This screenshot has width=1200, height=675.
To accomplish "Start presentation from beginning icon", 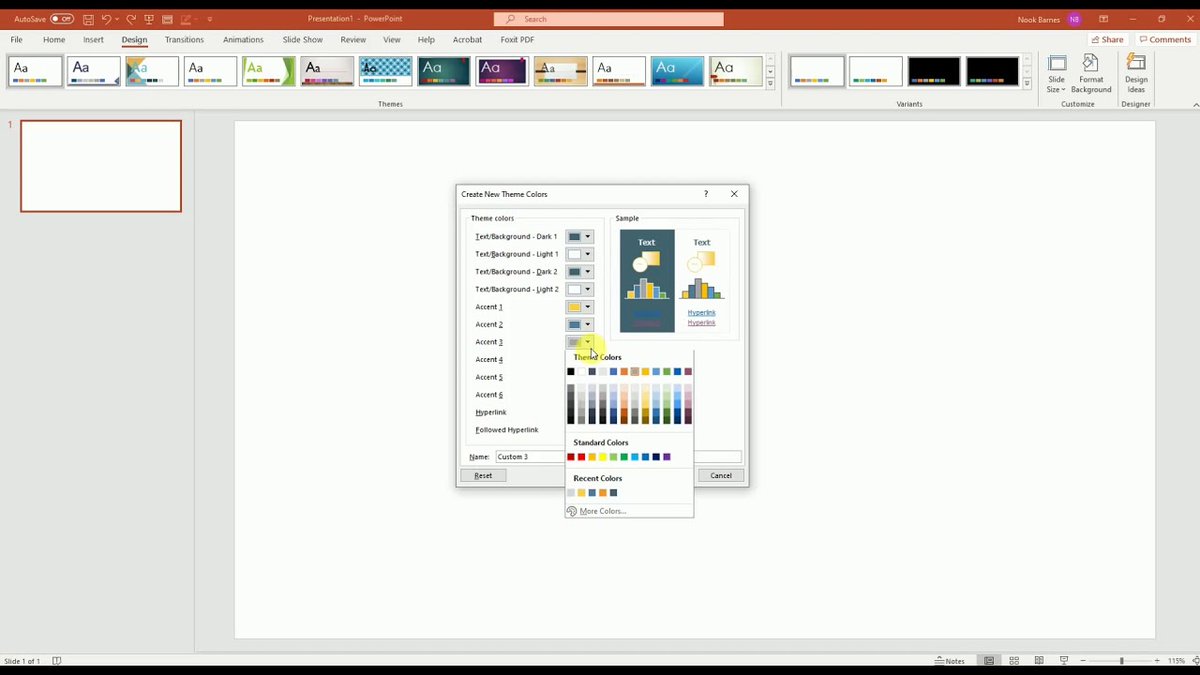I will click(x=149, y=19).
